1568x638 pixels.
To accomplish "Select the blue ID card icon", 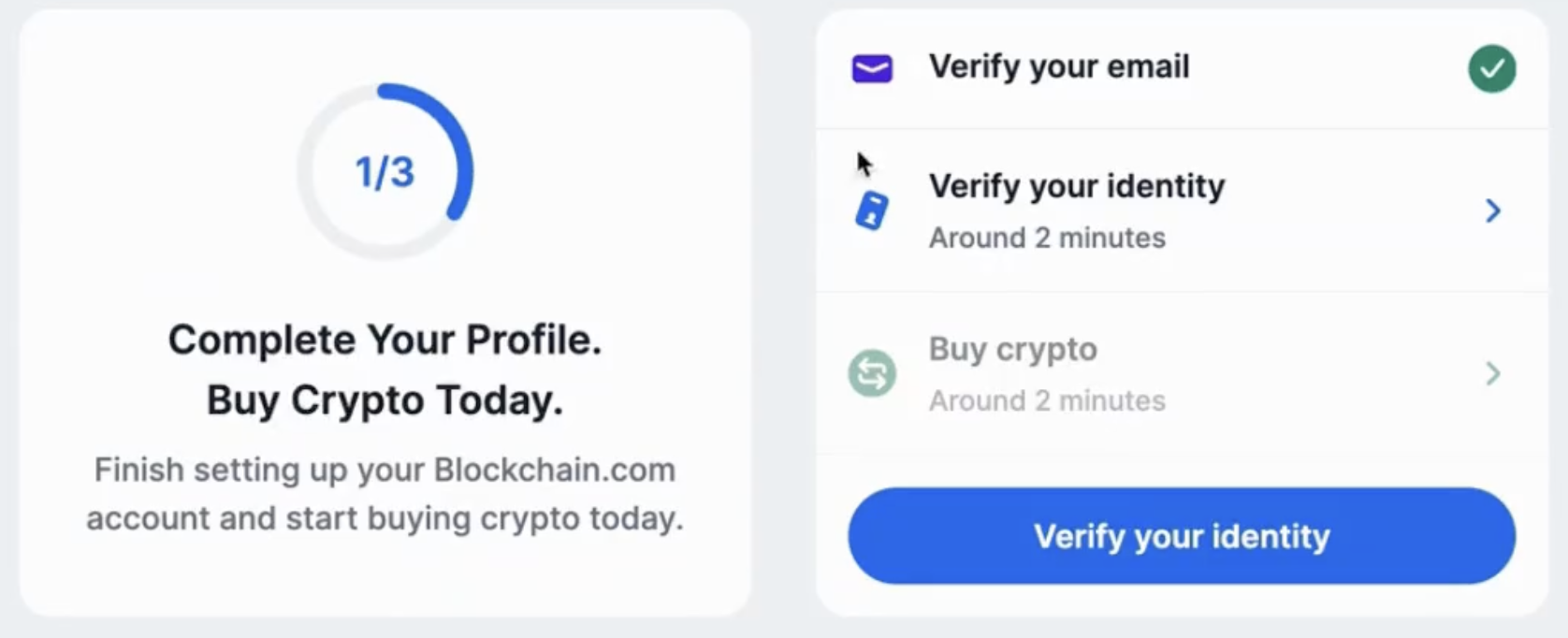I will 873,211.
